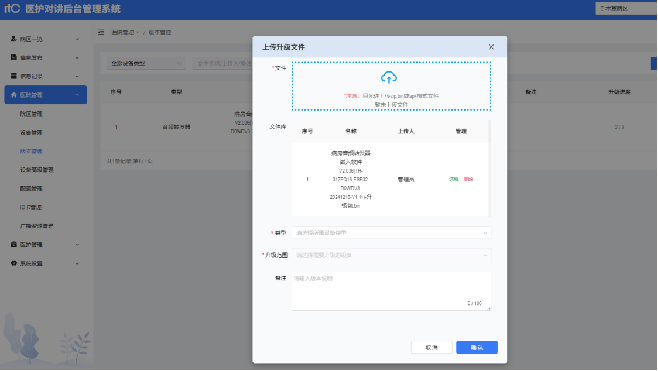Viewport: 658px width, 371px height.
Task: Click the list icon of 呼叫记录 menu
Action: click(13, 76)
